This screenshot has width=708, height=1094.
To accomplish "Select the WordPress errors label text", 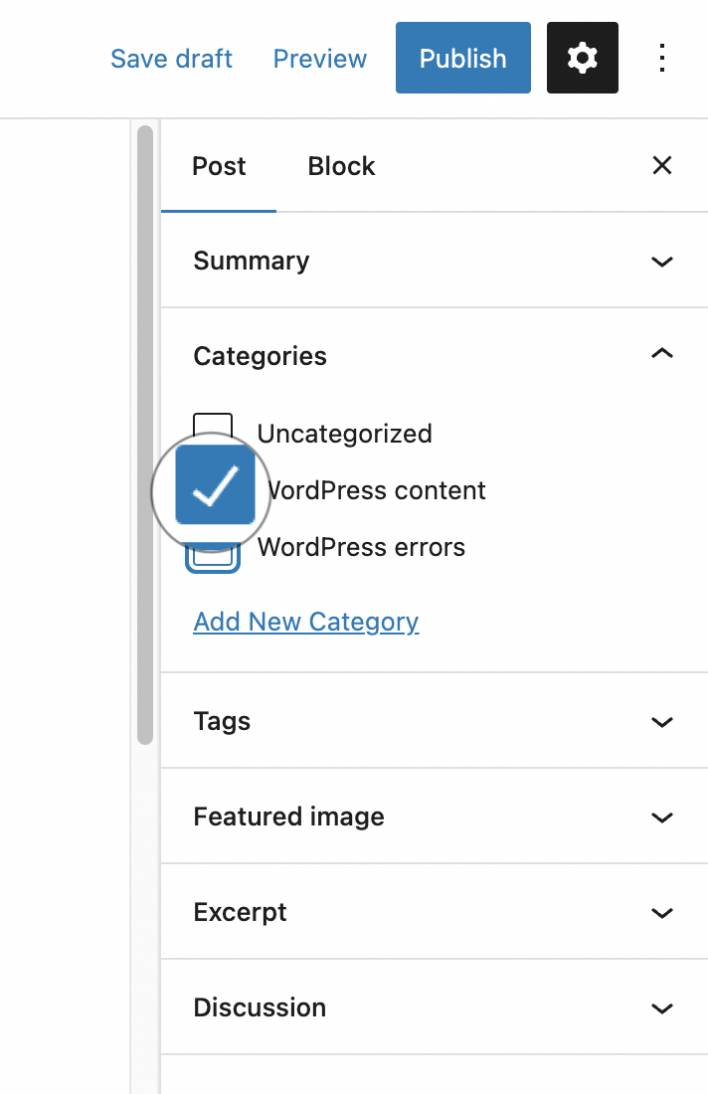I will pos(361,547).
